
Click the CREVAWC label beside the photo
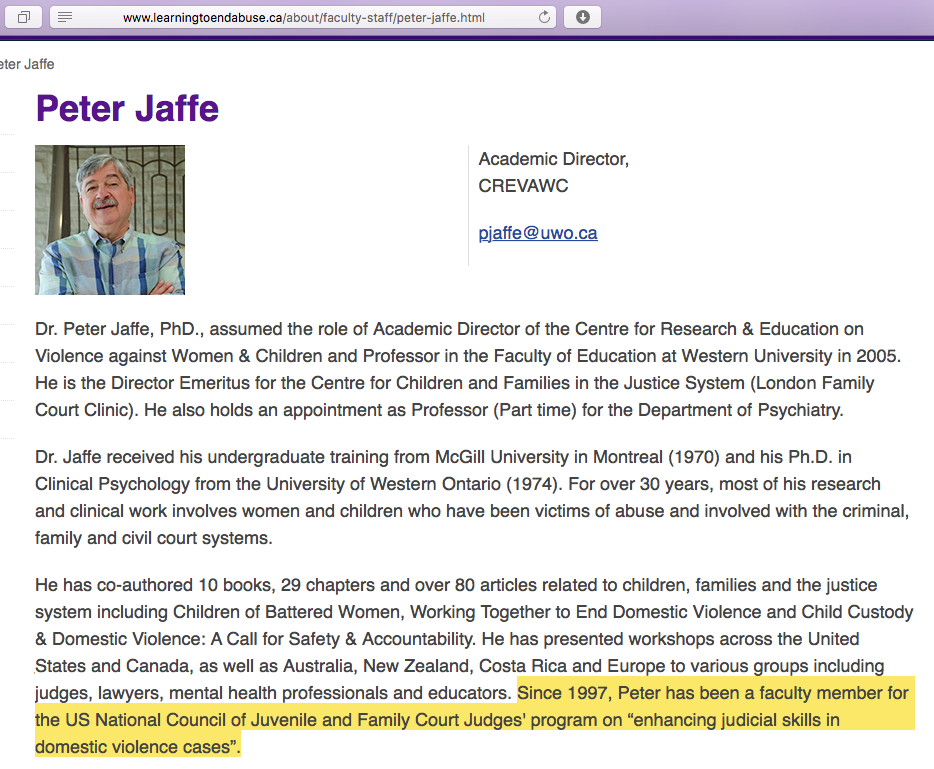pos(524,186)
